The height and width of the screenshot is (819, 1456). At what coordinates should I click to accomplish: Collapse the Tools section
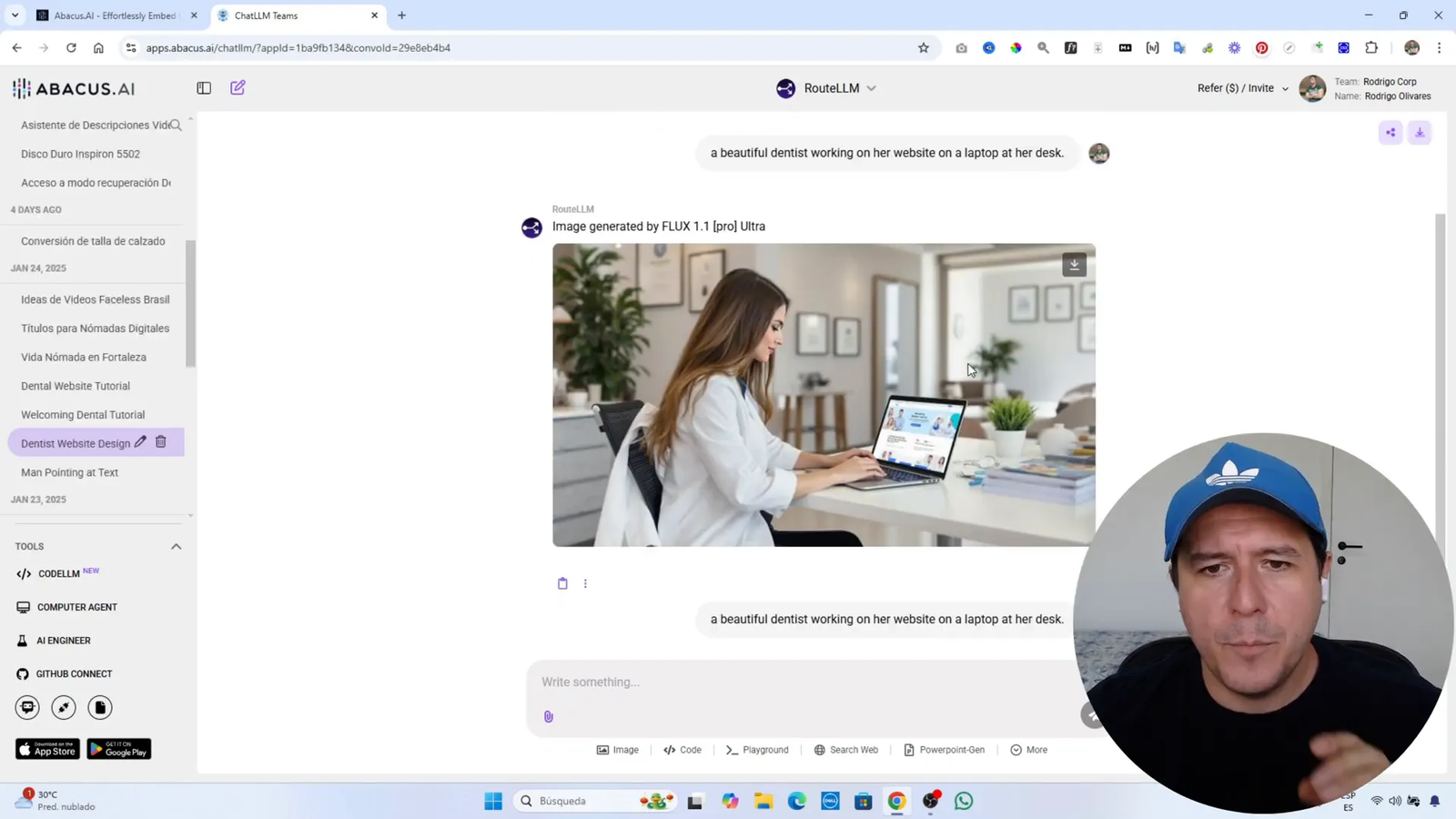177,546
